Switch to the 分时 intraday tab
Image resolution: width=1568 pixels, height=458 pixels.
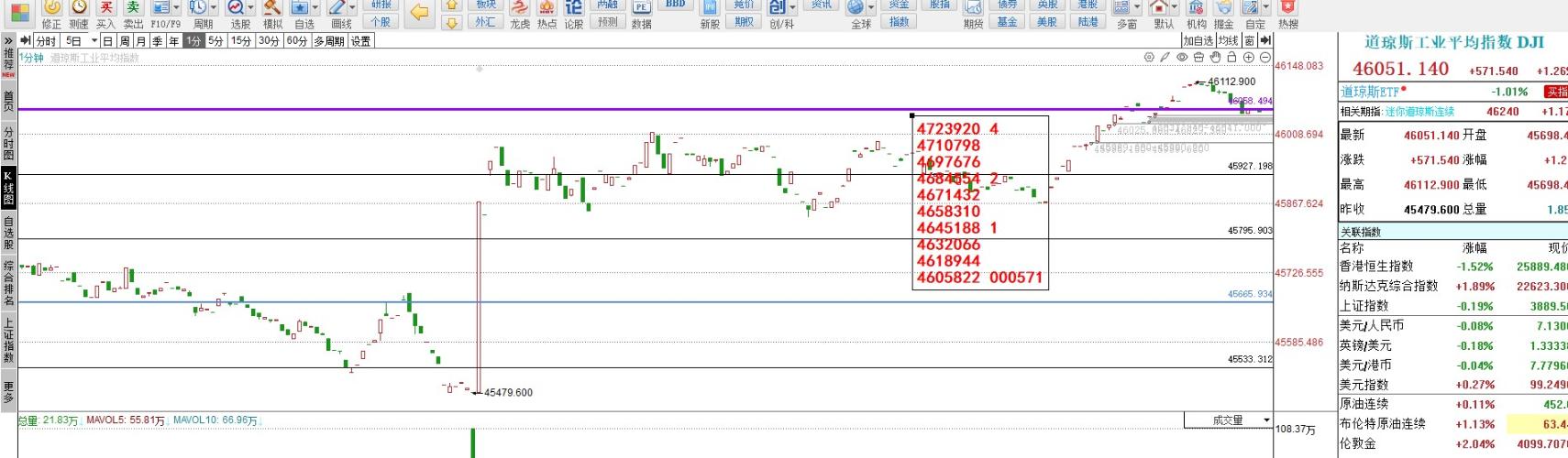tap(46, 40)
